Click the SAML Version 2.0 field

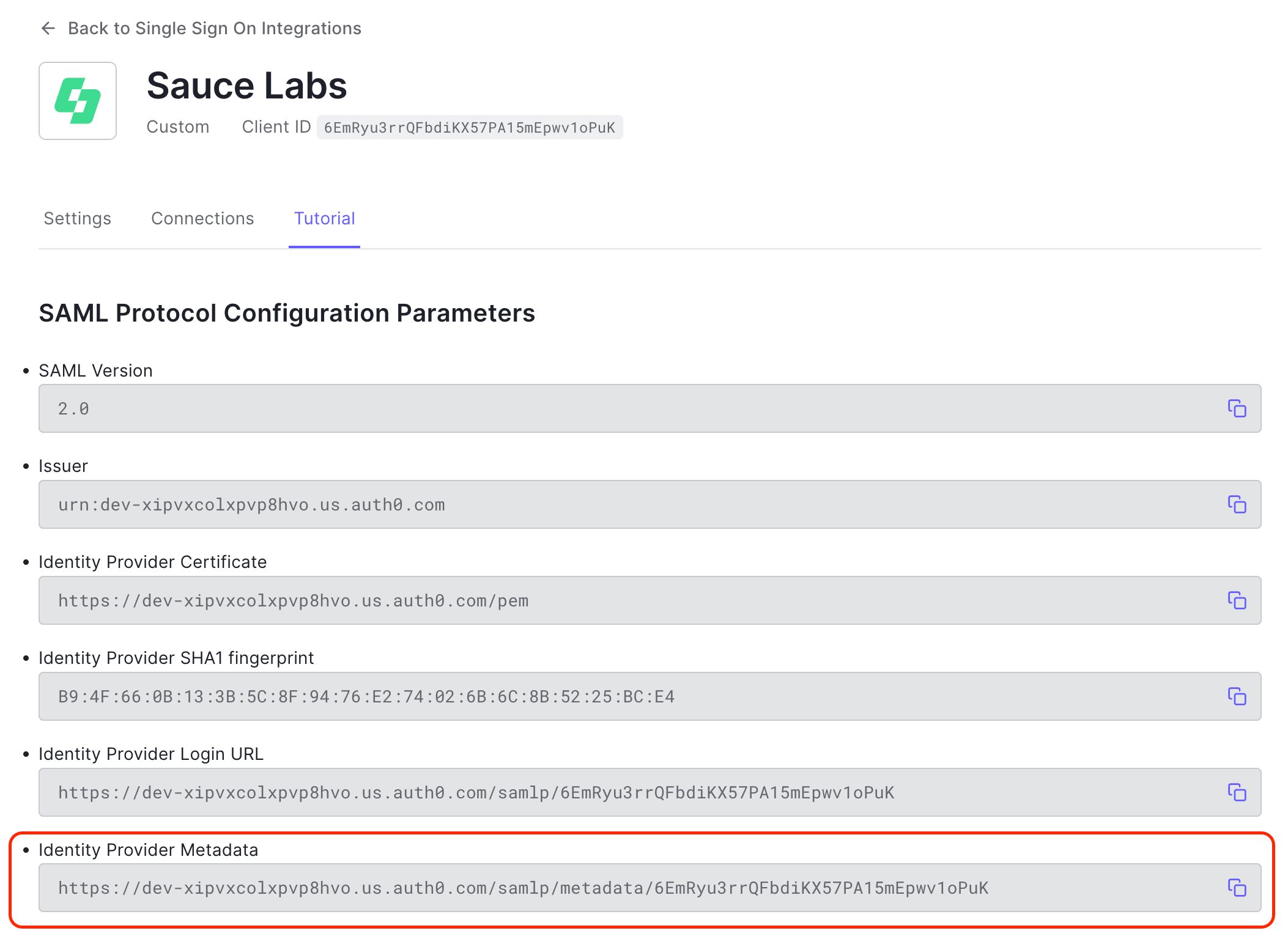tap(612, 408)
